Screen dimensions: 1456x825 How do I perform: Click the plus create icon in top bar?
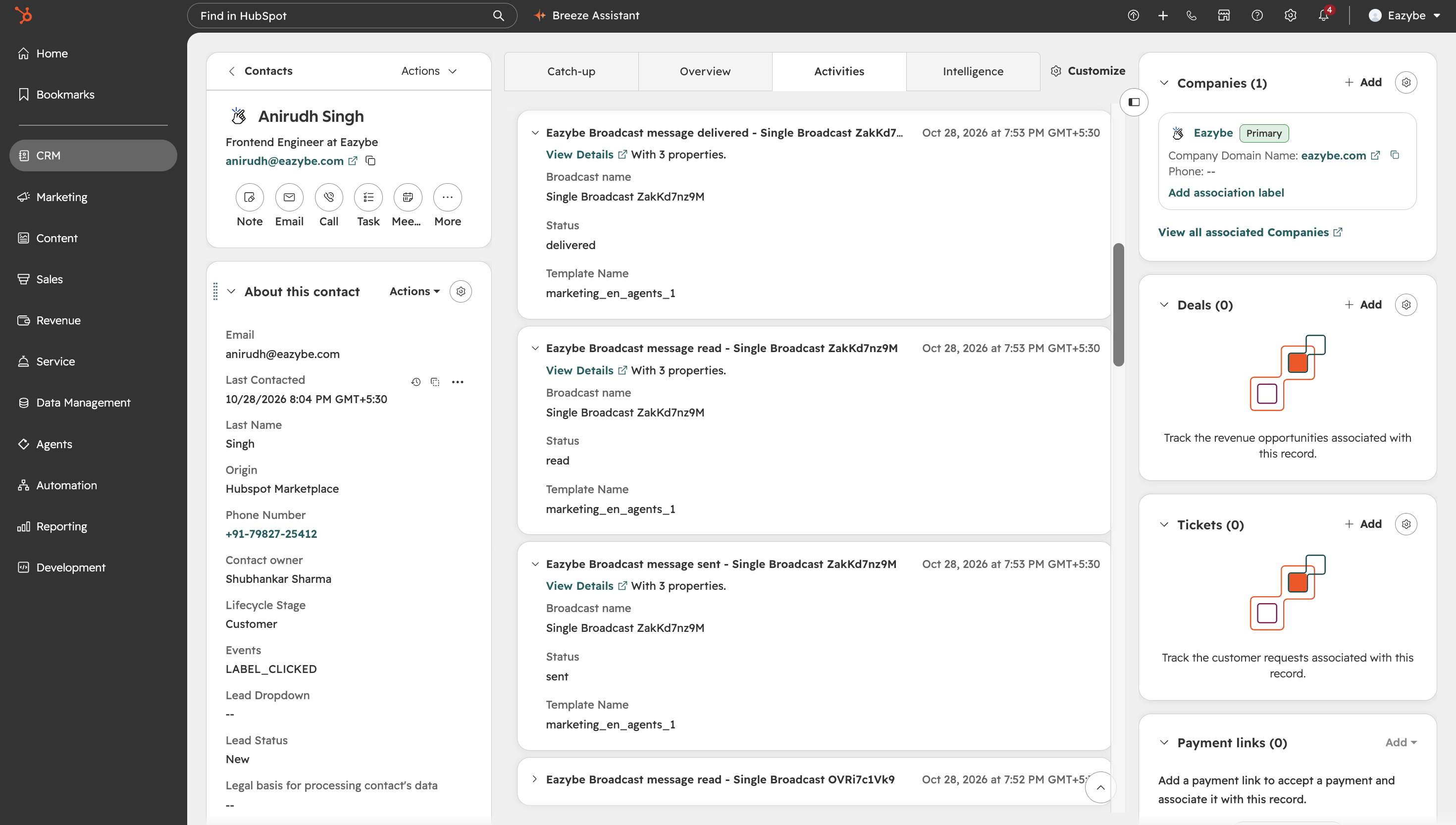[1162, 15]
